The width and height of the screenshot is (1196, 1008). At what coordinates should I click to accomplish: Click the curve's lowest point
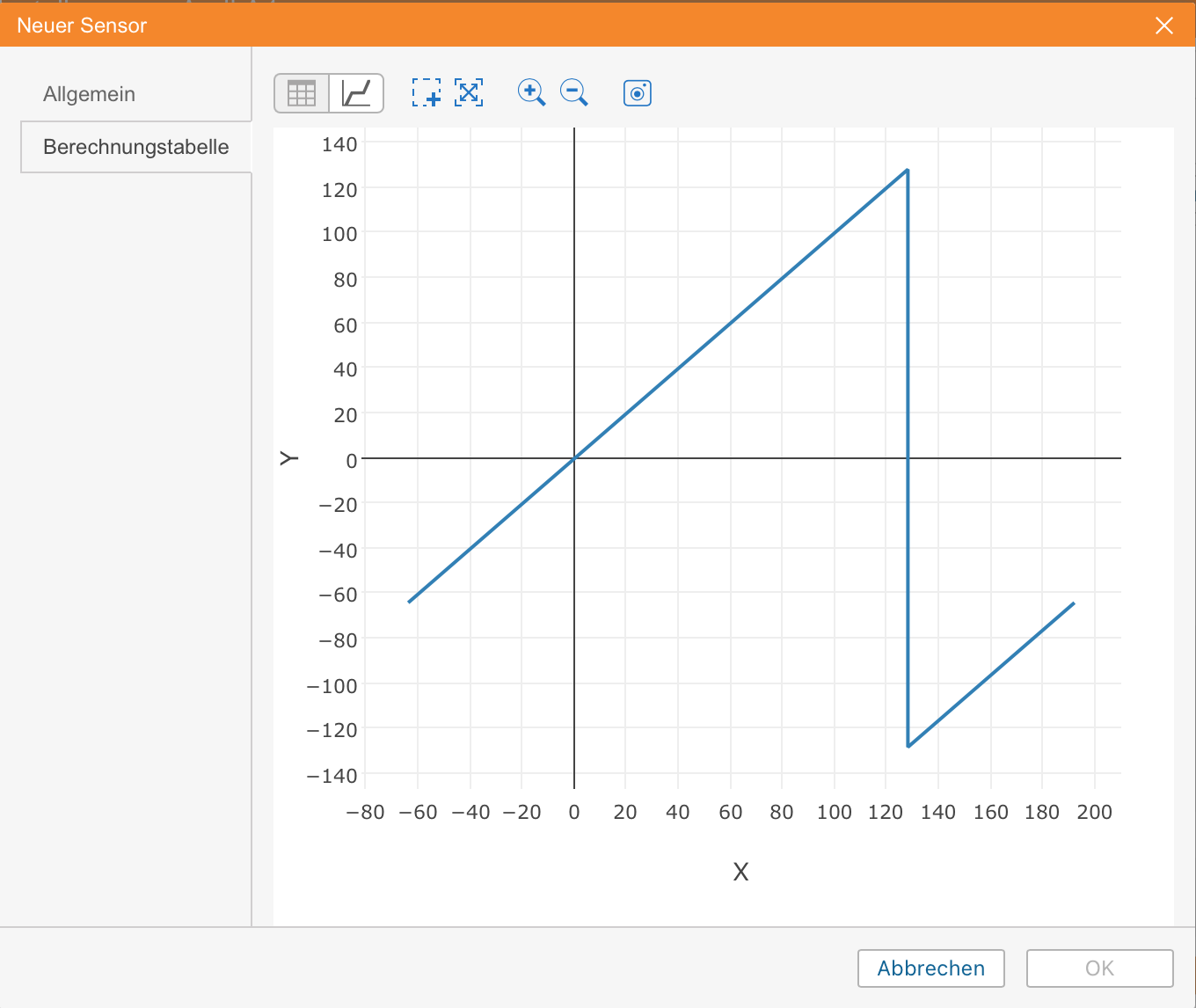click(x=908, y=747)
